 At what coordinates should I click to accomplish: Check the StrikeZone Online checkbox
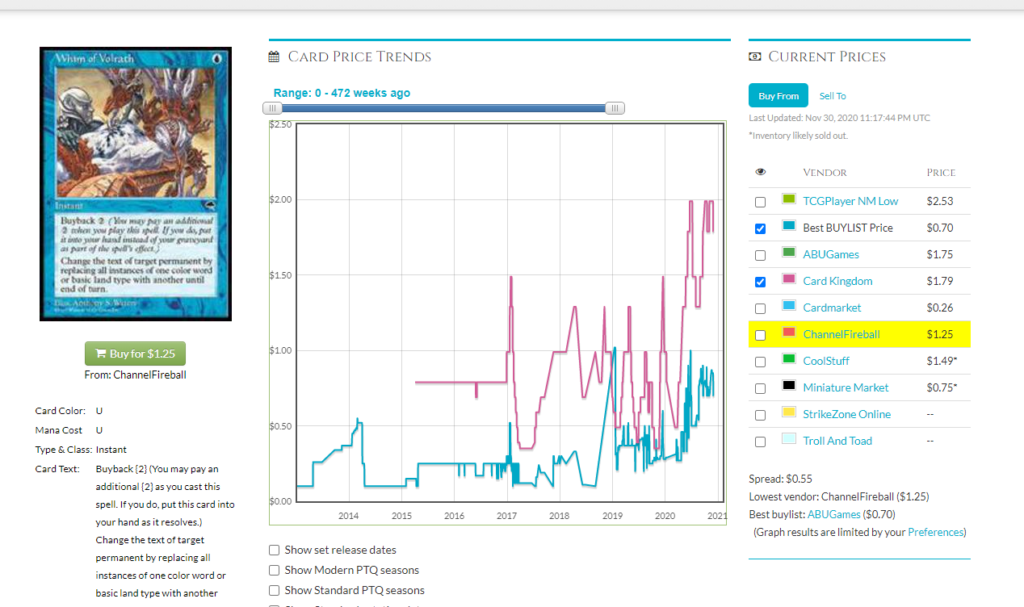click(x=760, y=415)
